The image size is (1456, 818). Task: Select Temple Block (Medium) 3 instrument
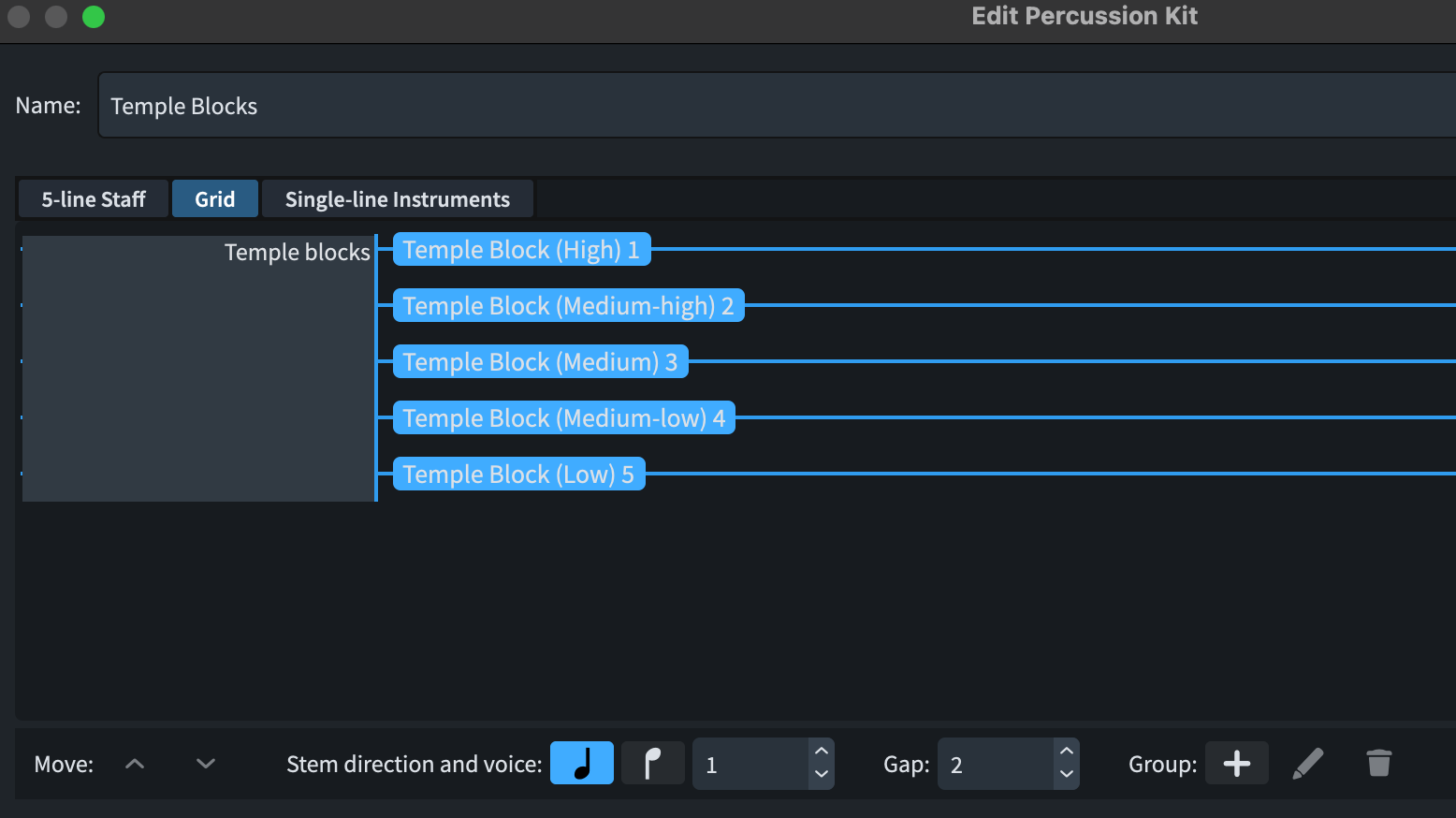point(540,362)
